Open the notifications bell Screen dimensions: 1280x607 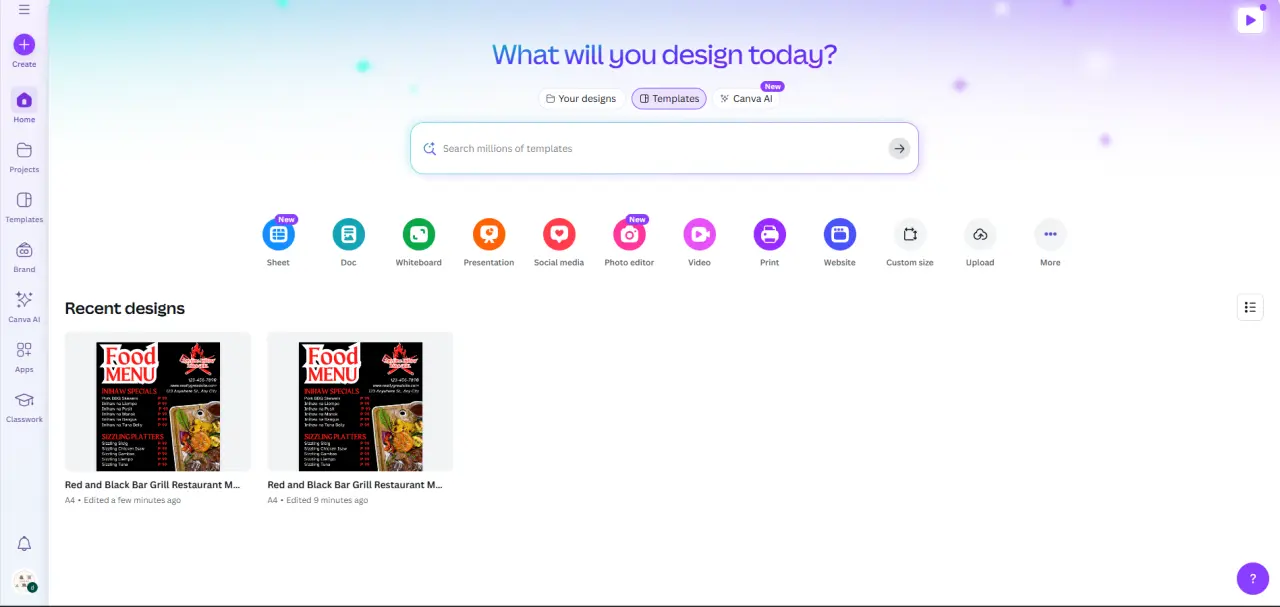click(x=24, y=544)
